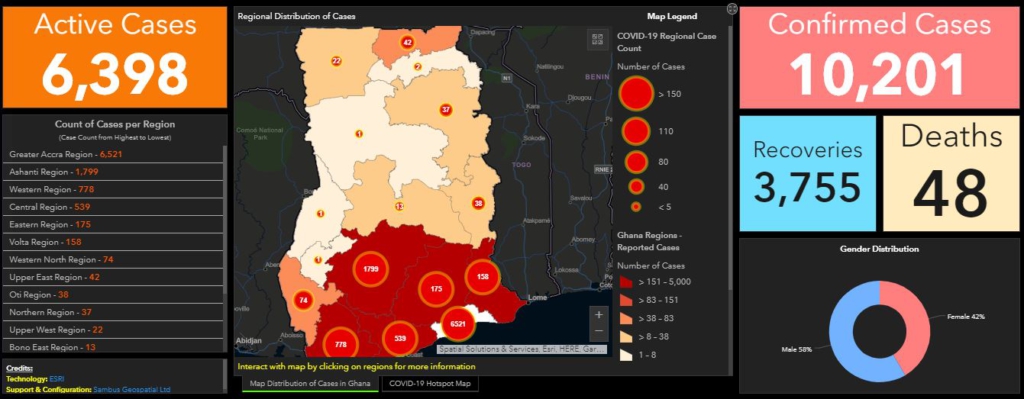Click the '> 151 - 5,000' dark red legend swatch
The height and width of the screenshot is (399, 1024).
[625, 282]
